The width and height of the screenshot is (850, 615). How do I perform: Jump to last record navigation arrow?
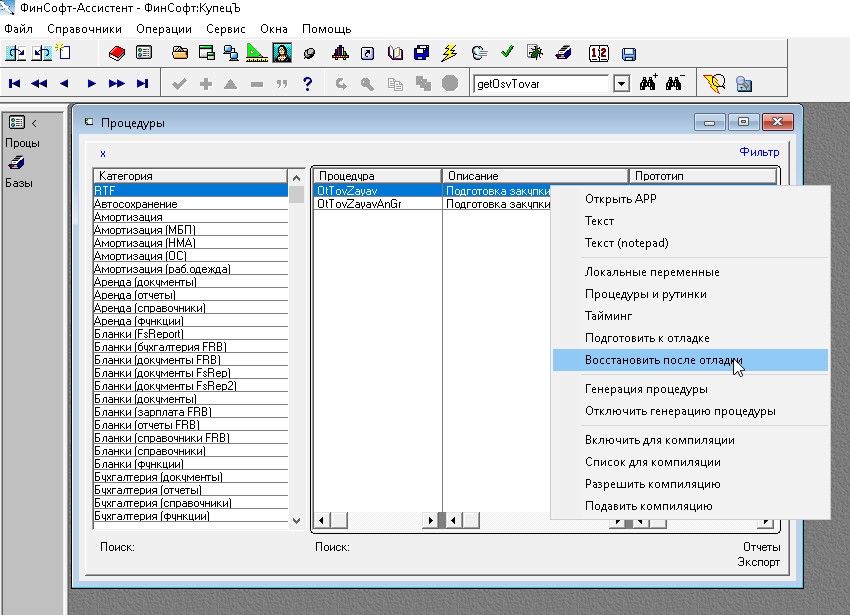[x=142, y=84]
